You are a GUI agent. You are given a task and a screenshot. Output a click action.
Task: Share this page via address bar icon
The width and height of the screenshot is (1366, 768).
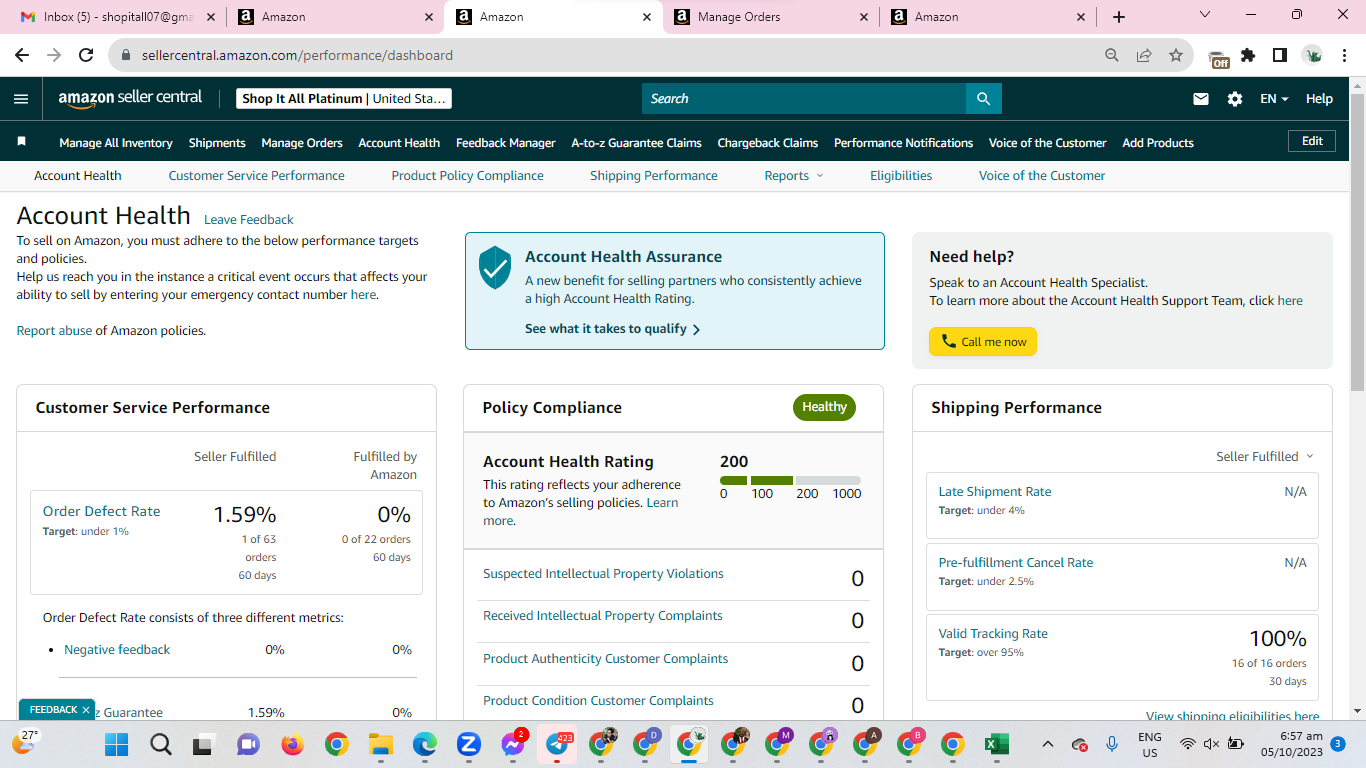click(x=1144, y=56)
